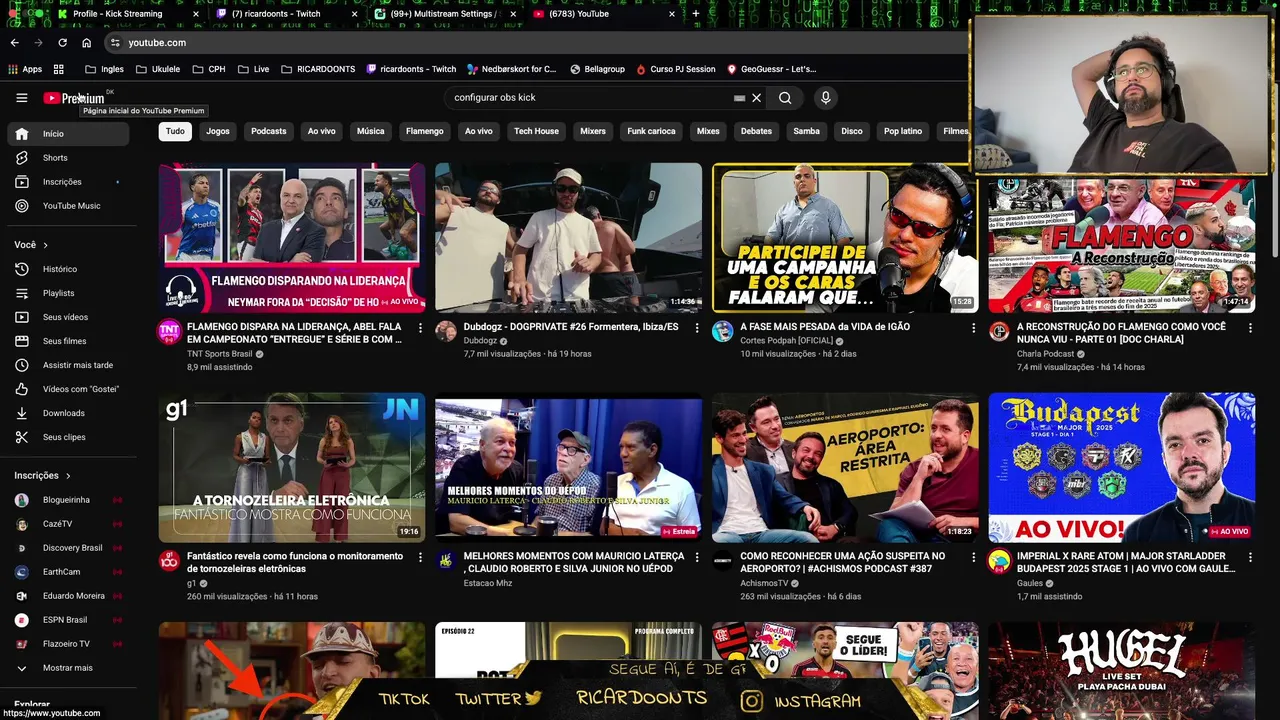Open Geoguessr bookmark

point(771,69)
